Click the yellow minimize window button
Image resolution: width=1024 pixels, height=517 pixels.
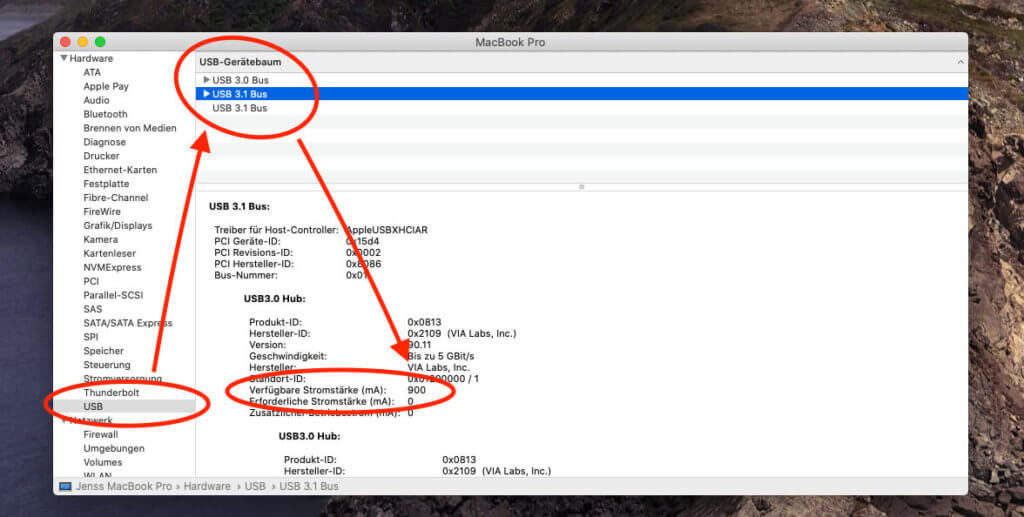83,42
